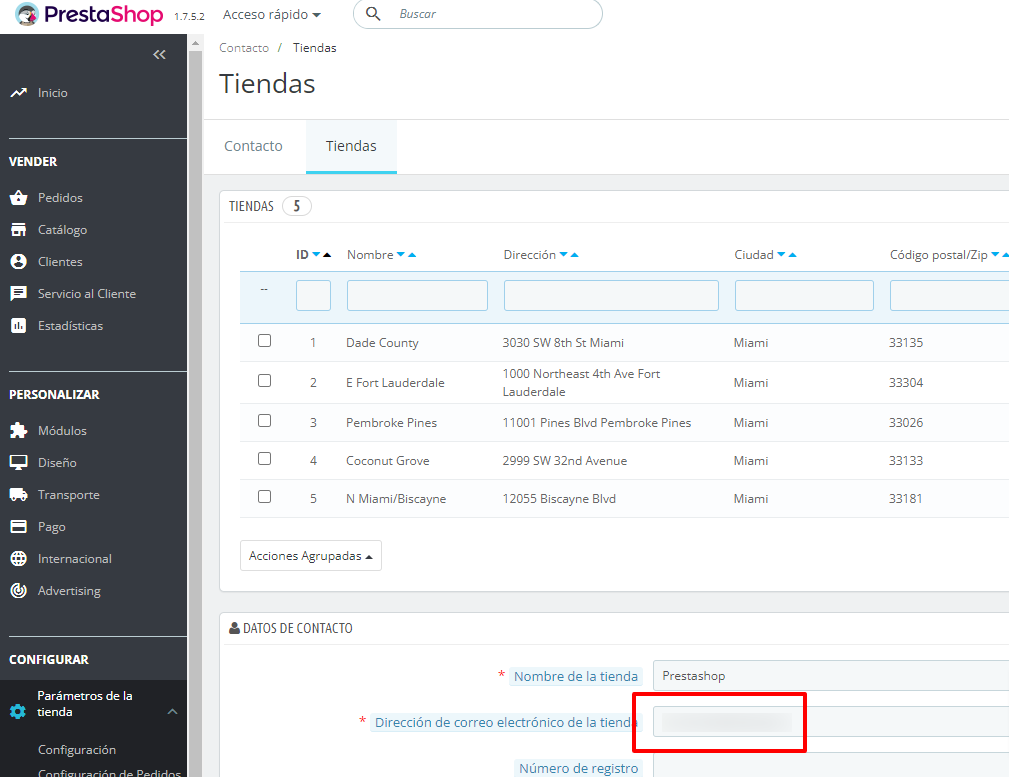Click the Nombre de la tienda input field
The image size is (1009, 777).
coord(831,676)
